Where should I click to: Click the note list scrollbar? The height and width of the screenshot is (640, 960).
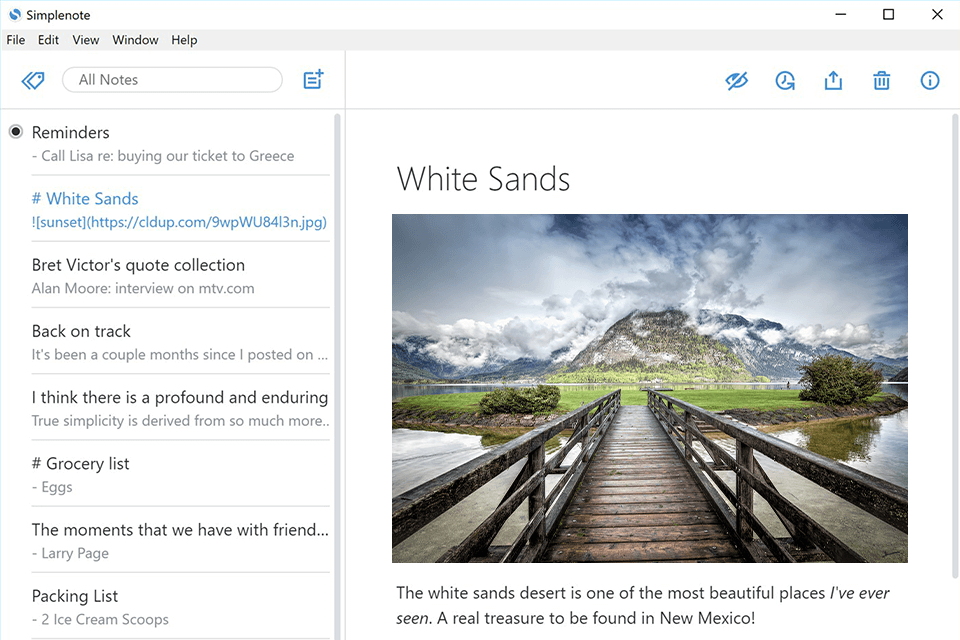click(337, 377)
